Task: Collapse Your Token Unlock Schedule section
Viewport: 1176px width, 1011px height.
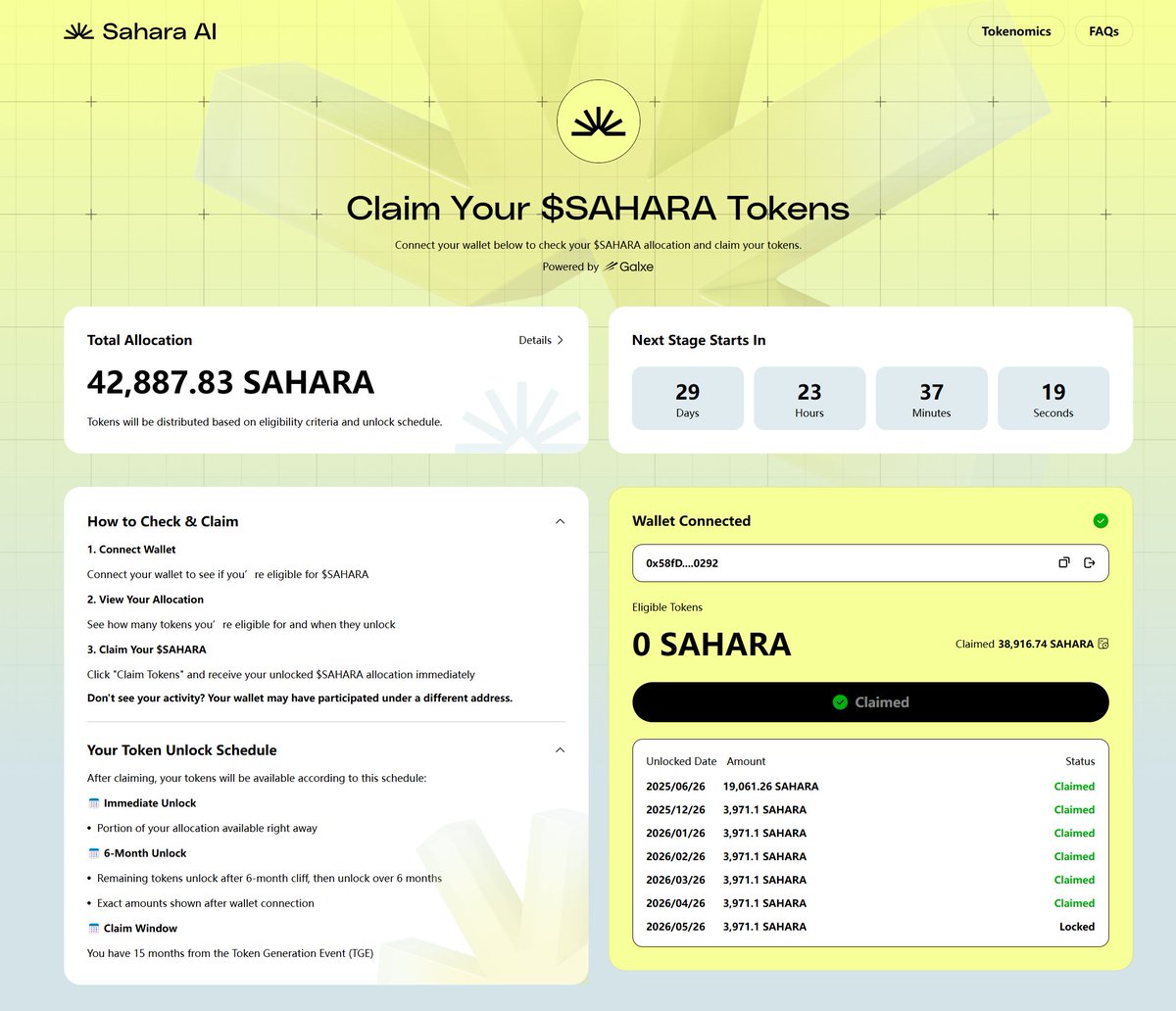Action: tap(560, 749)
